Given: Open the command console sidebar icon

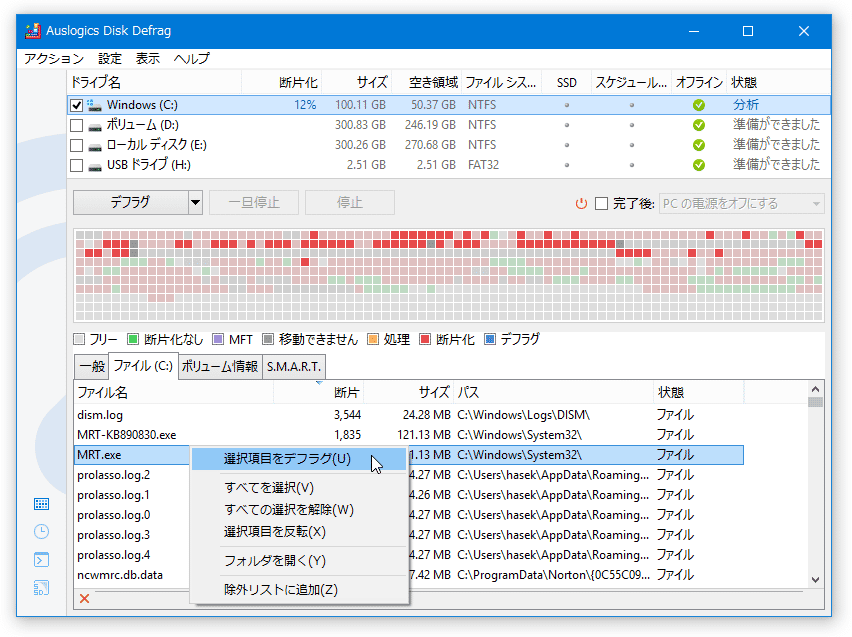Looking at the screenshot, I should (x=41, y=560).
